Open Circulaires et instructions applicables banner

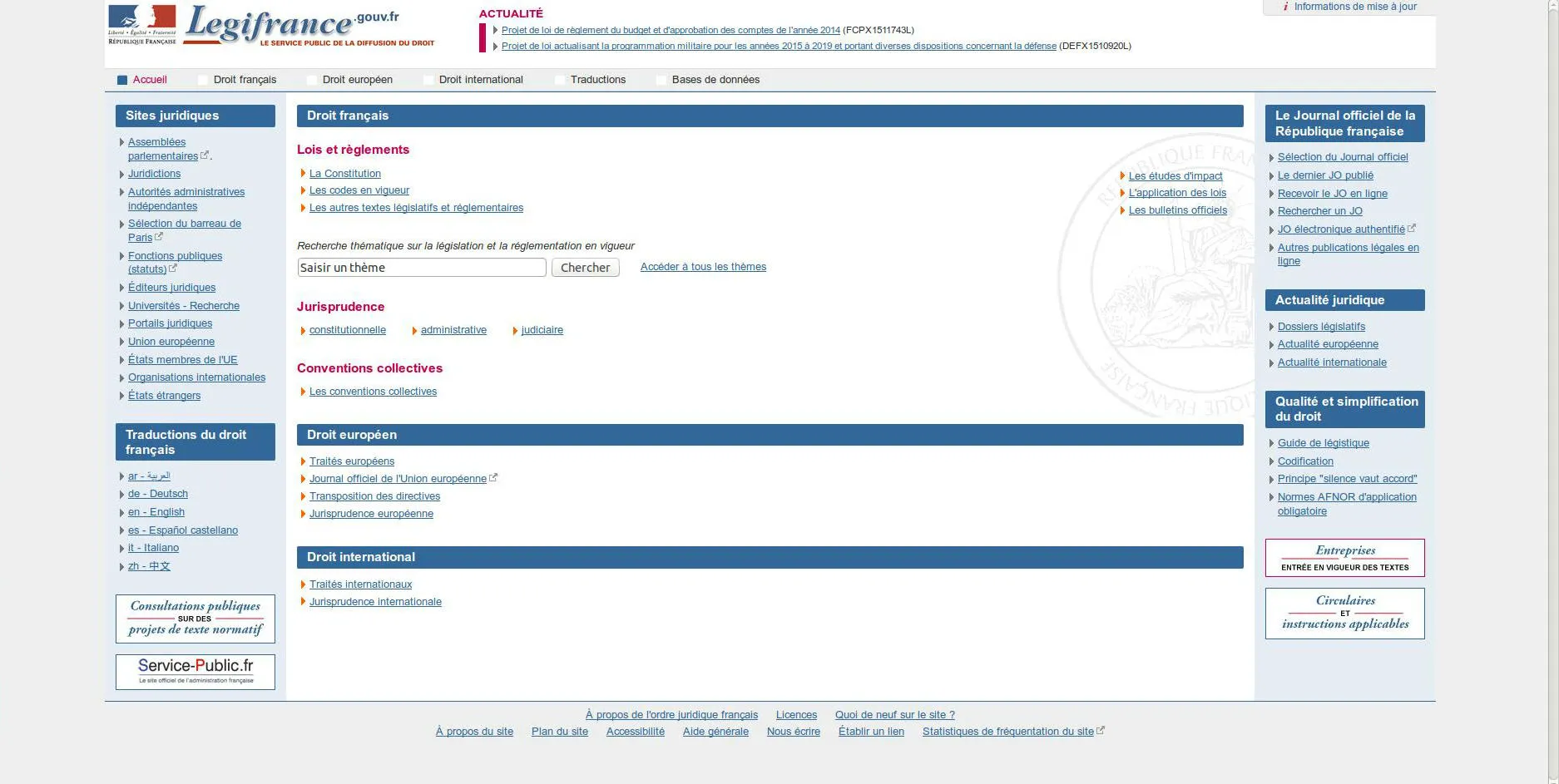1344,613
